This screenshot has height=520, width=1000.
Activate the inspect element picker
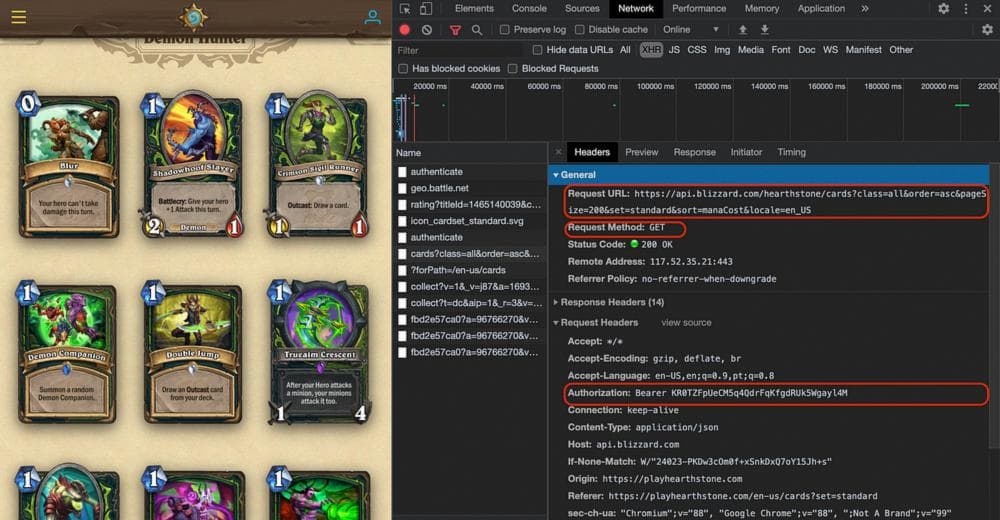coord(405,9)
